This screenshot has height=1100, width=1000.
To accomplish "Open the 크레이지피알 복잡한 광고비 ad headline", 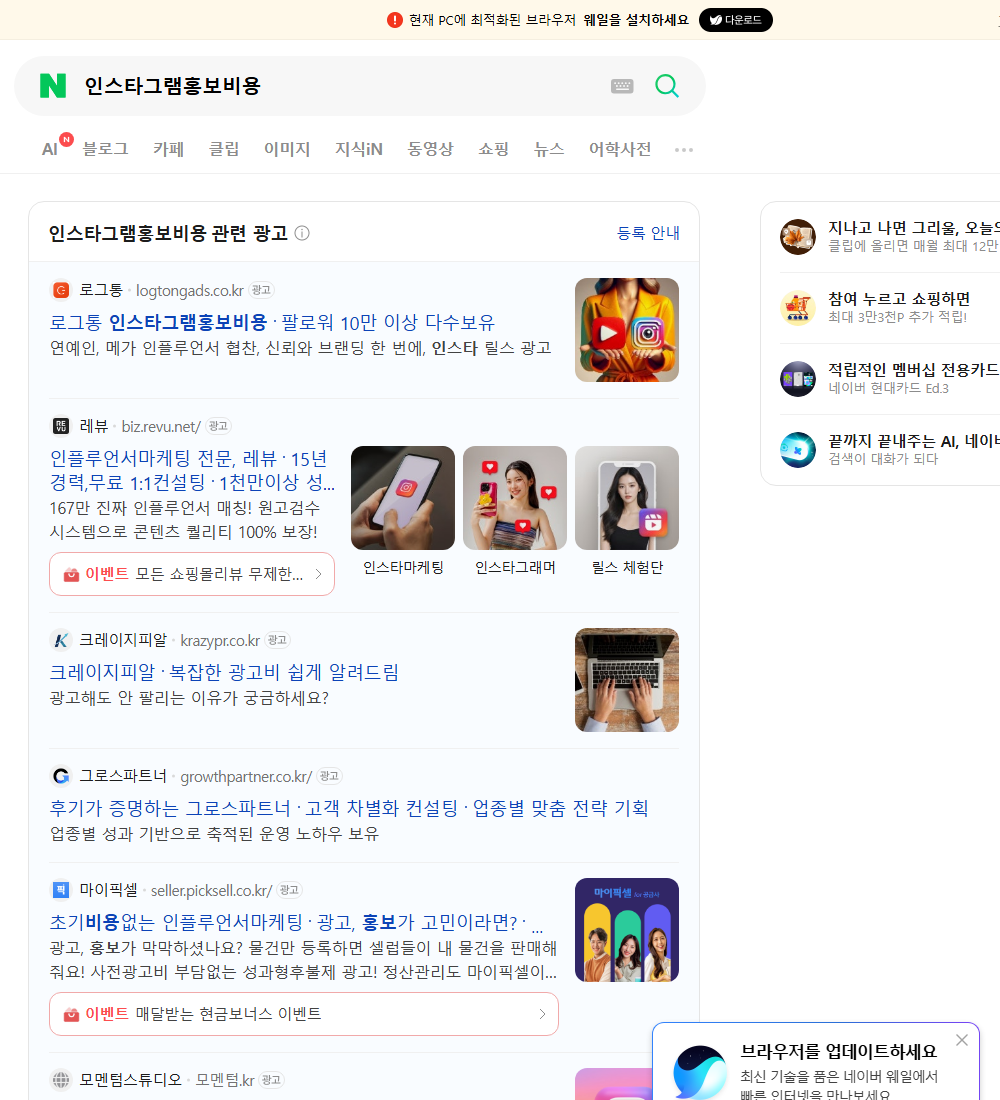I will (x=224, y=672).
